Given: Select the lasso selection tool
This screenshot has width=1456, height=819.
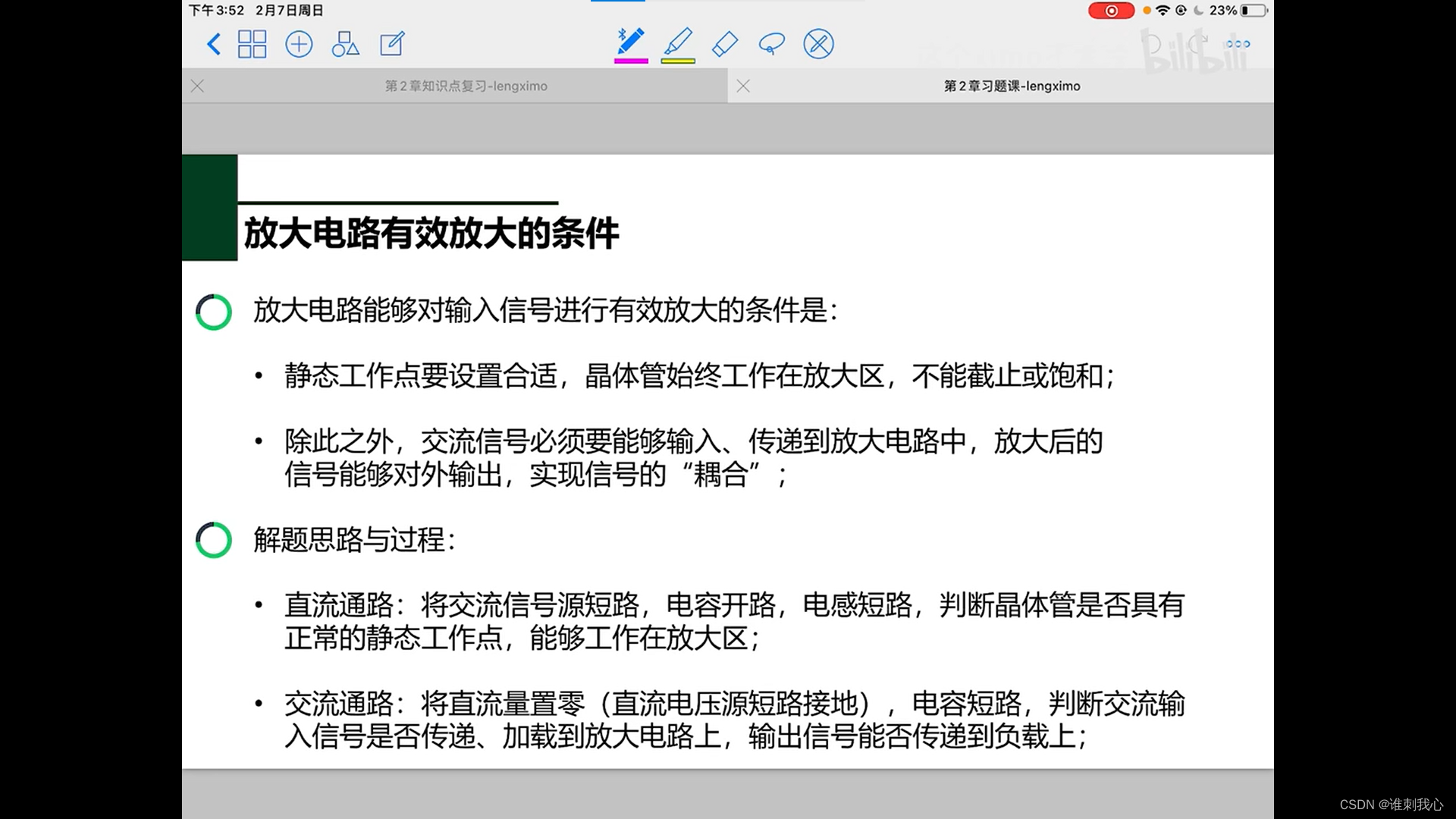Looking at the screenshot, I should 771,44.
